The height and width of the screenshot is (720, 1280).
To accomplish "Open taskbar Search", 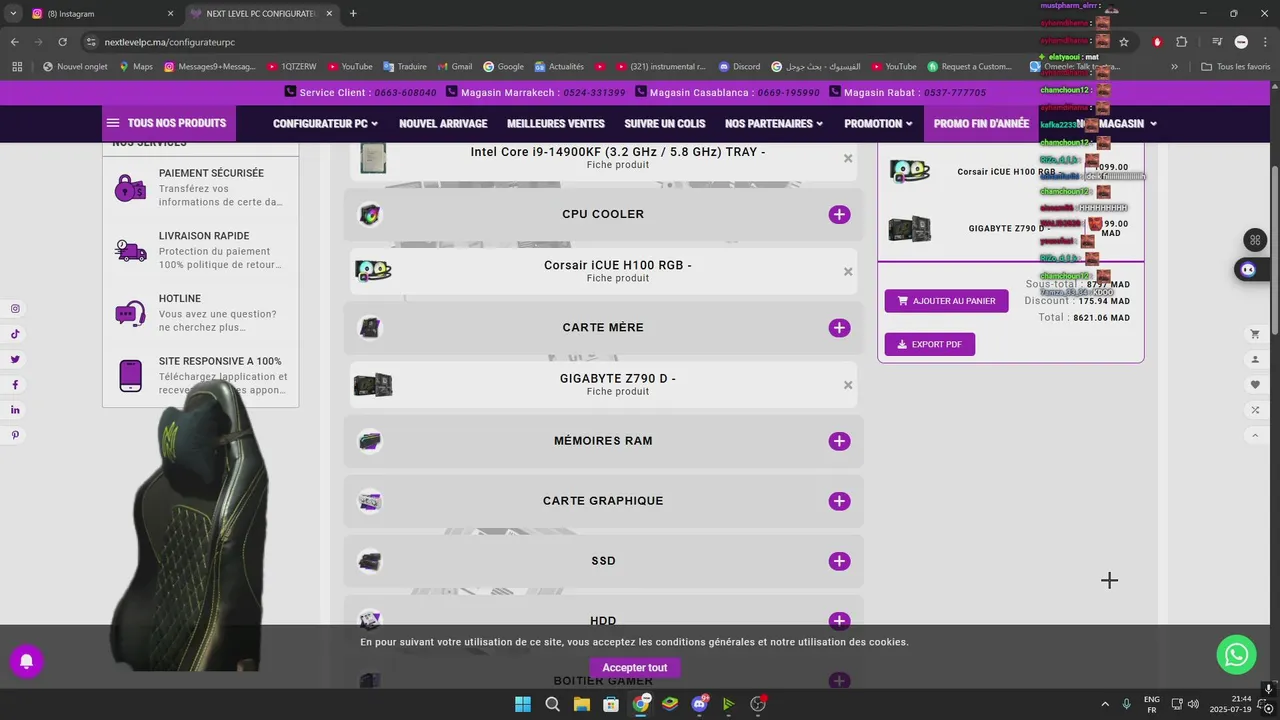I will tap(552, 704).
